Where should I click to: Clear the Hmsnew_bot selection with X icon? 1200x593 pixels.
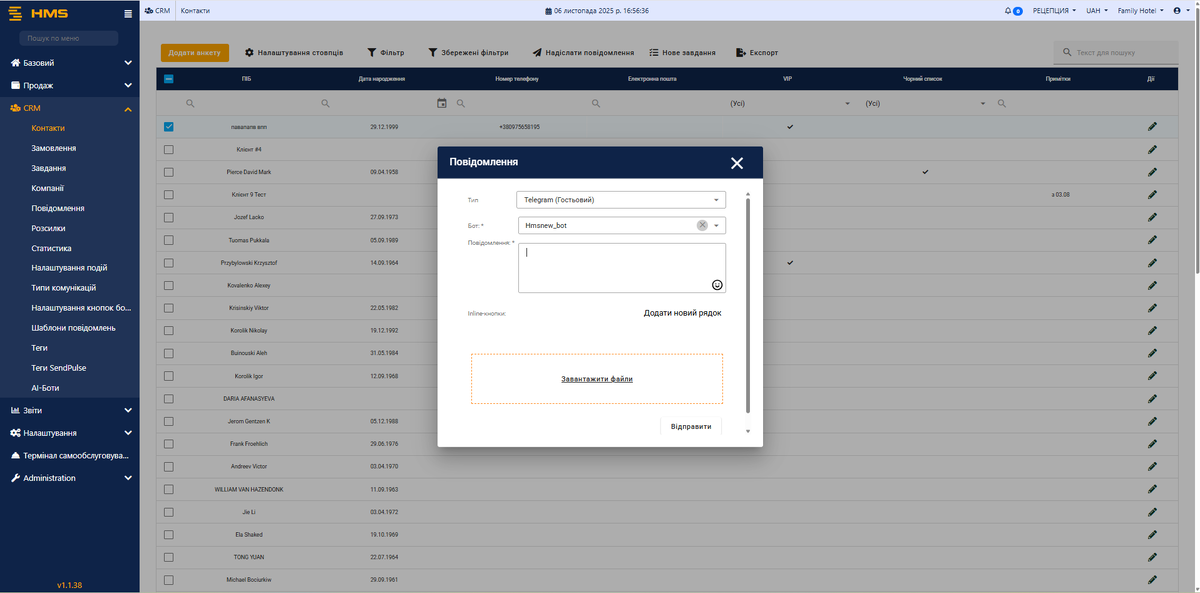click(x=702, y=226)
